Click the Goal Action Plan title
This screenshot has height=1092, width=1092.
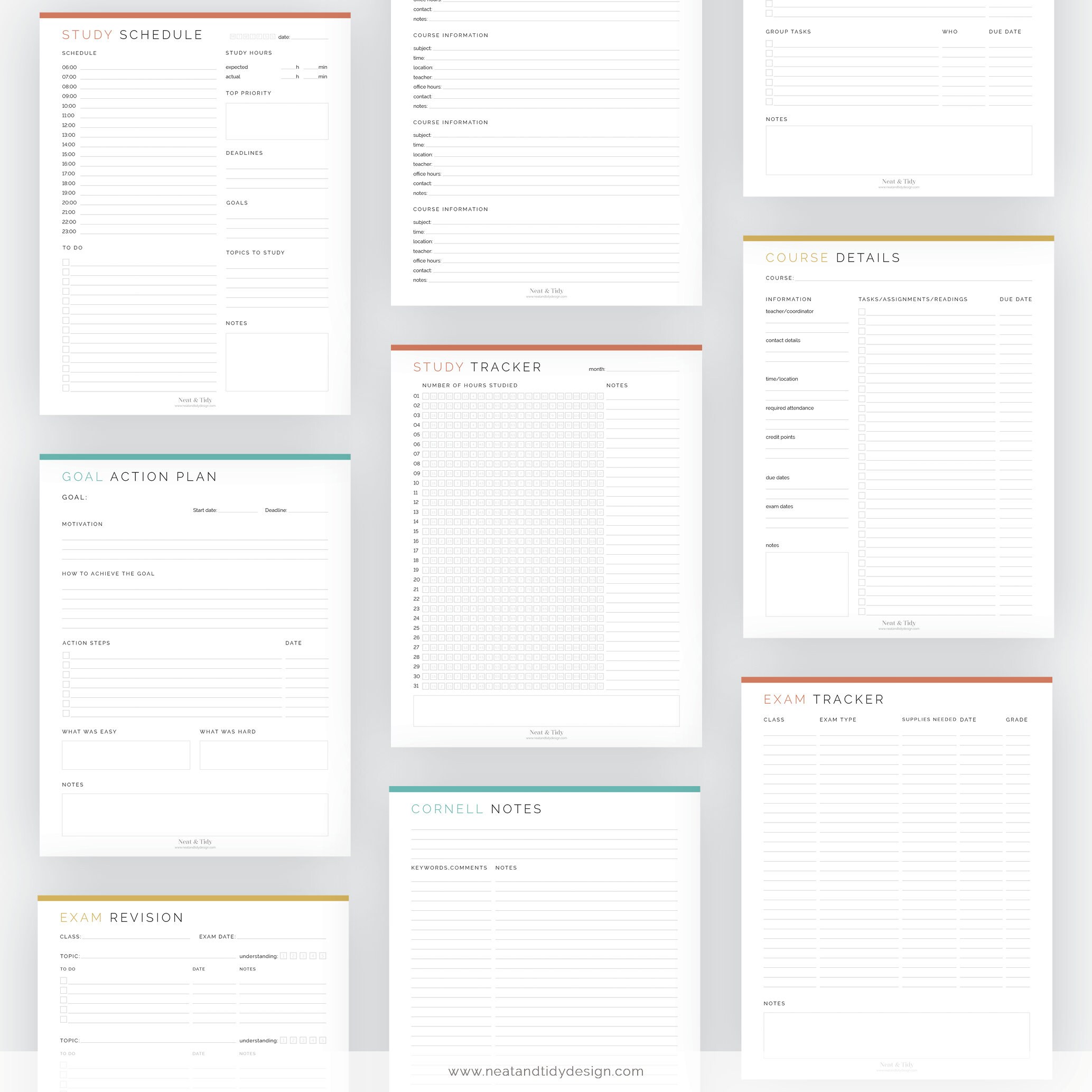click(x=139, y=477)
